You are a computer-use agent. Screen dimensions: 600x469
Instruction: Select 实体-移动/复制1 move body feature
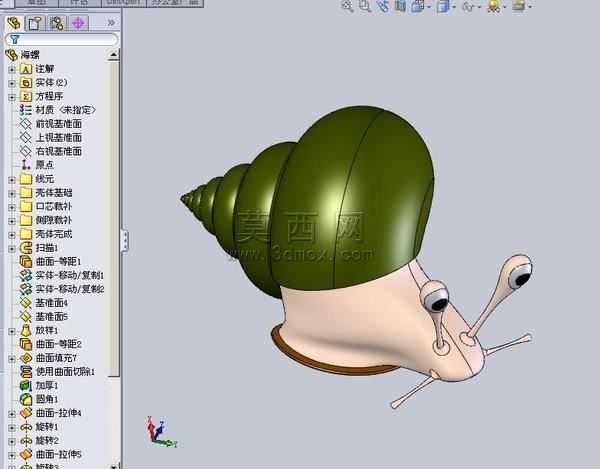click(x=62, y=275)
